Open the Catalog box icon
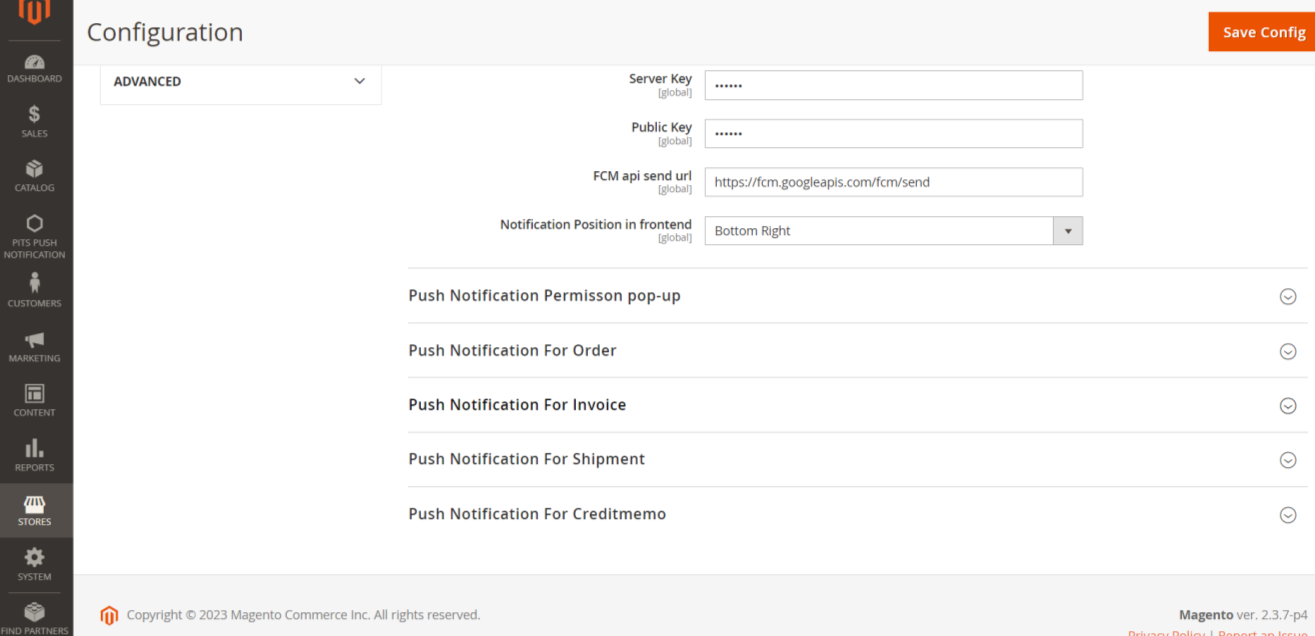 click(x=35, y=169)
